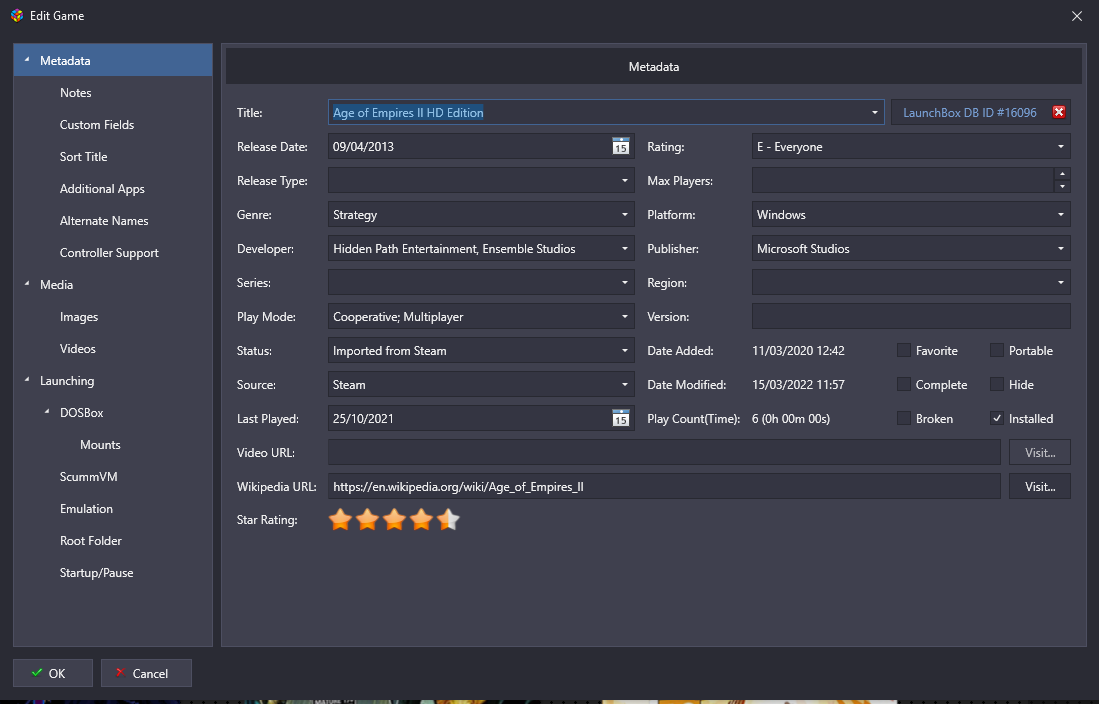Viewport: 1099px width, 704px height.
Task: Check the Hide checkbox
Action: coord(997,384)
